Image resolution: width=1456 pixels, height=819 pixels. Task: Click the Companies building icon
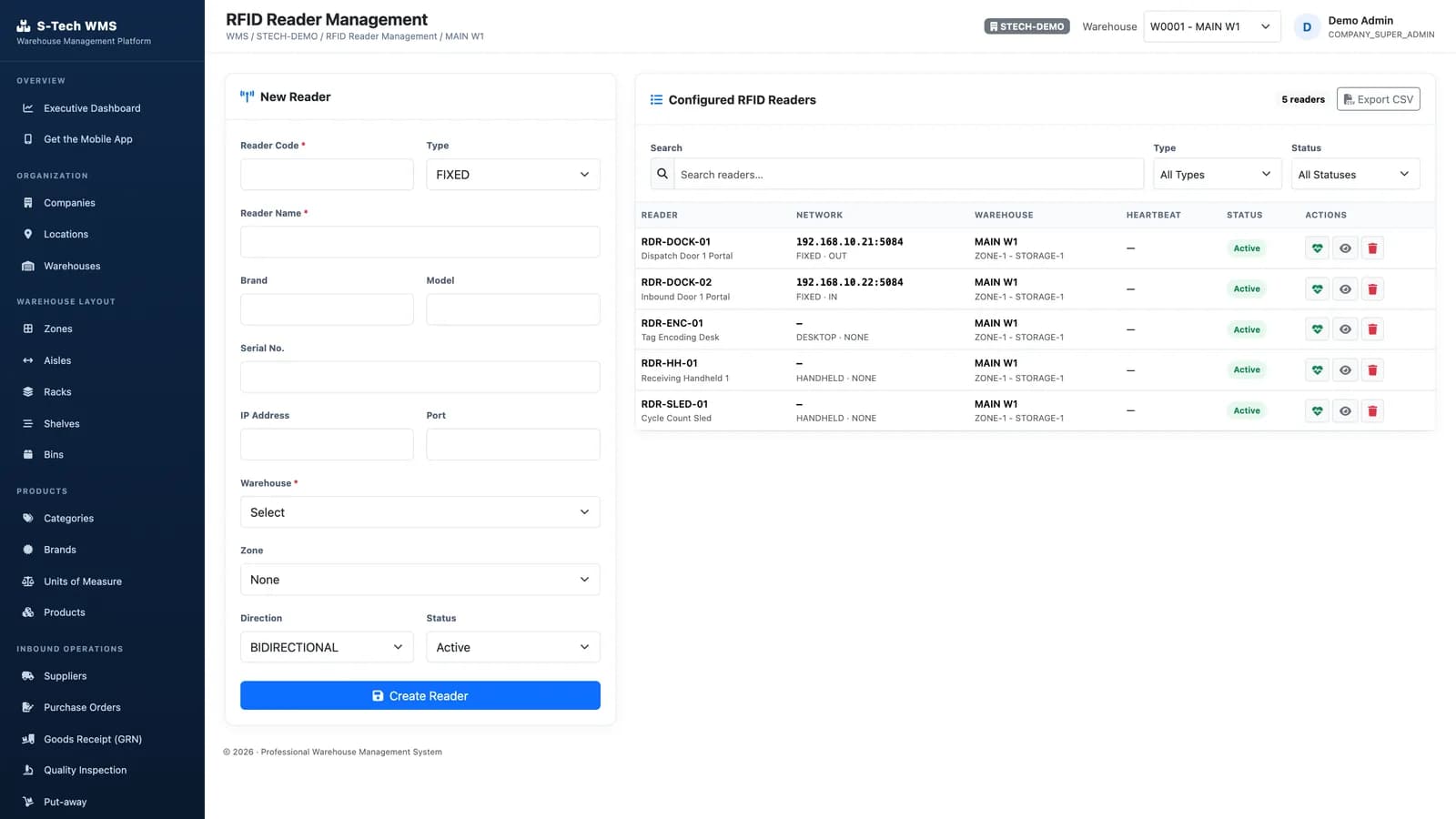[28, 203]
